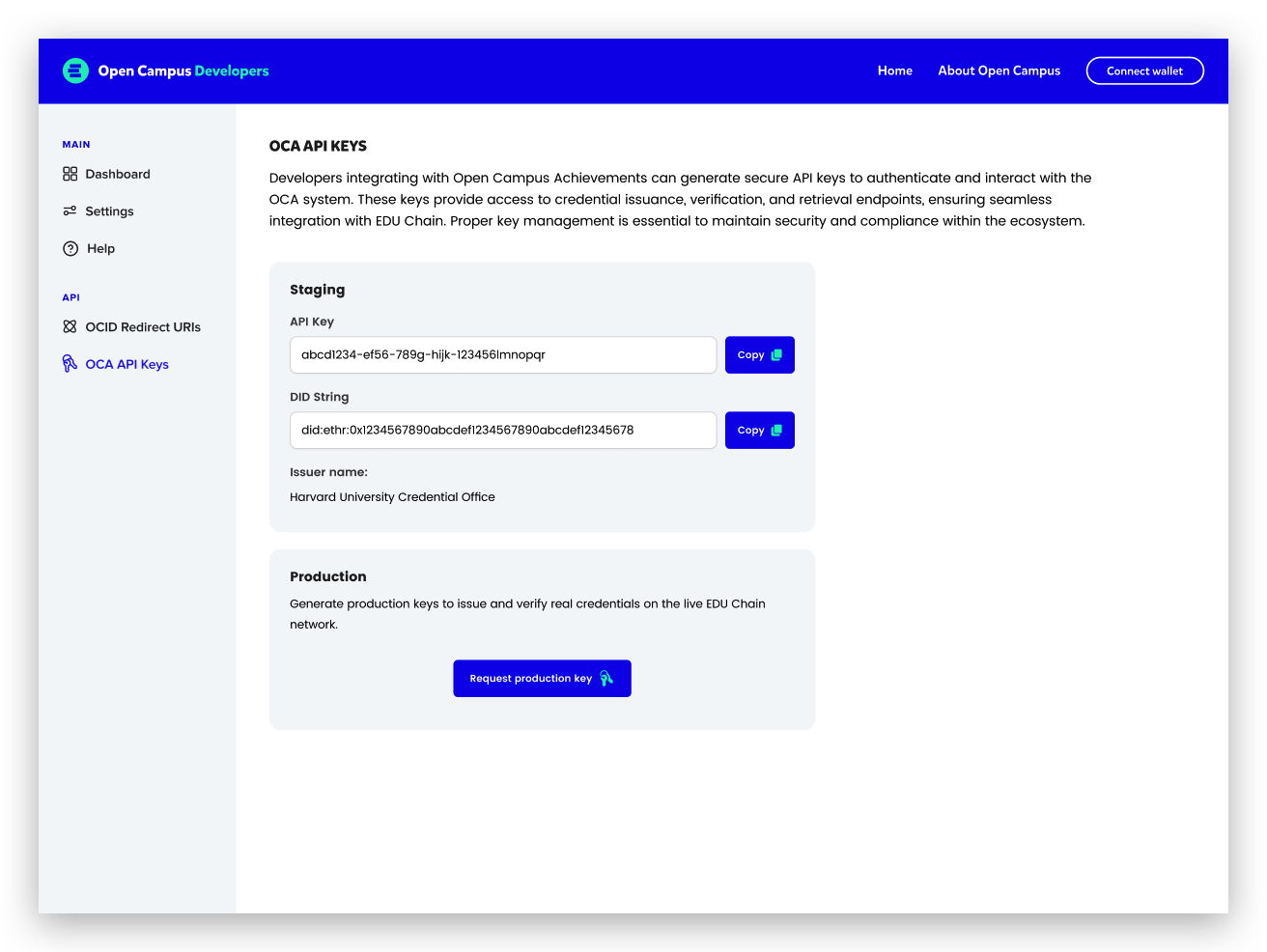The height and width of the screenshot is (952, 1267).
Task: Open Settings from the sidebar
Action: tap(109, 211)
